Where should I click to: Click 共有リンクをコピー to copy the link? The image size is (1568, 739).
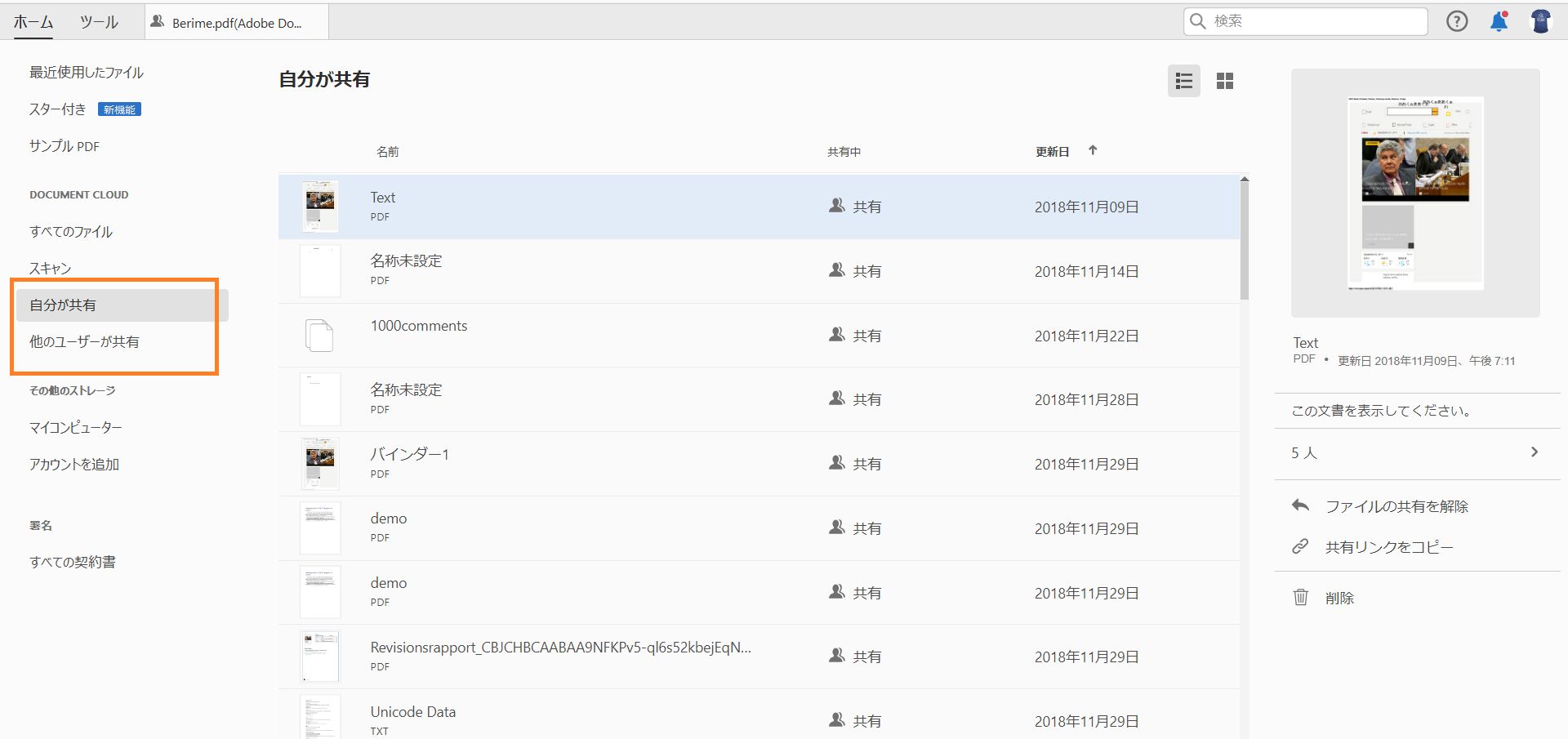coord(1389,547)
